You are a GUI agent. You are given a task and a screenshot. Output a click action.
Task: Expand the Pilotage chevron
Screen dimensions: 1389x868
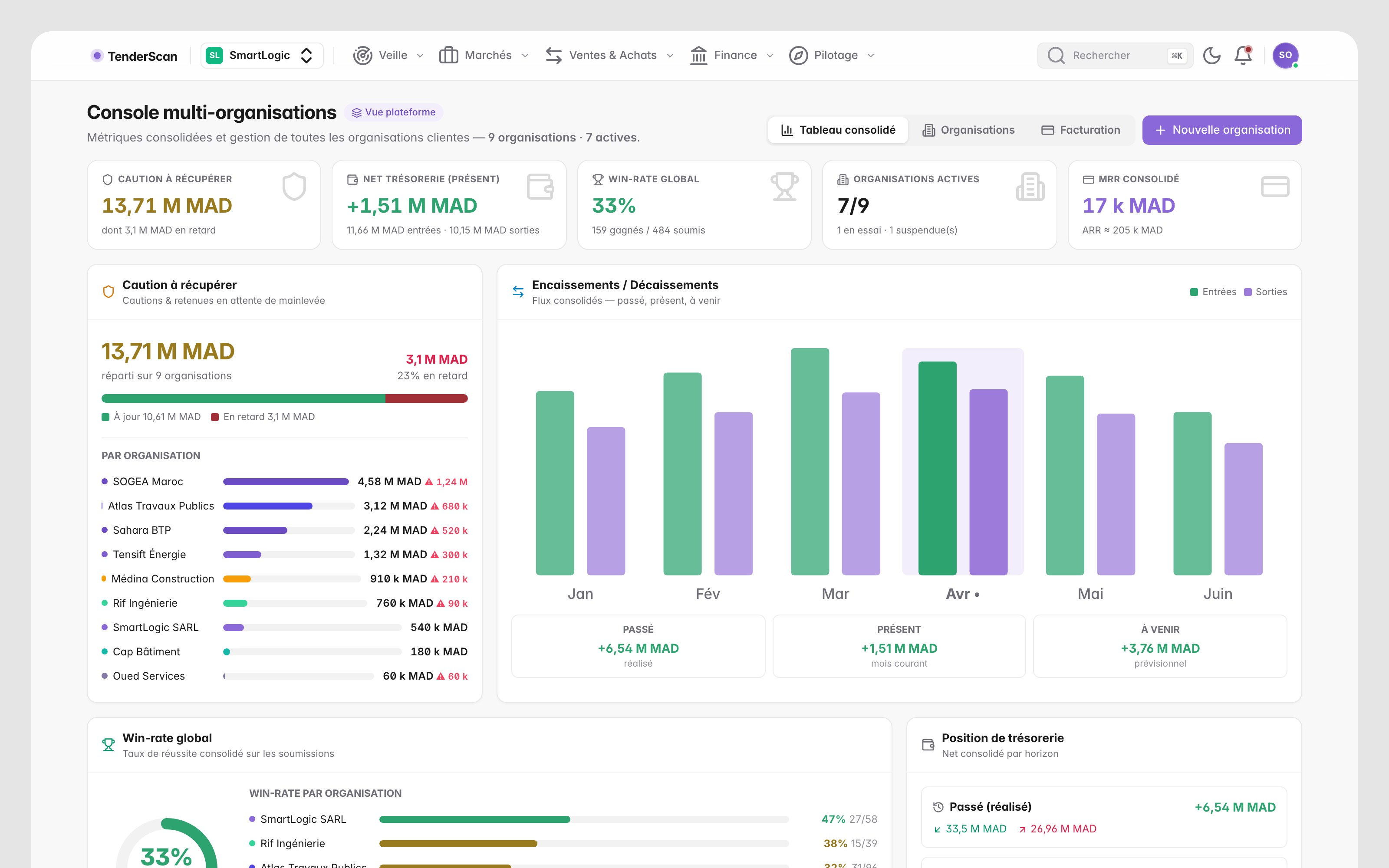[871, 56]
